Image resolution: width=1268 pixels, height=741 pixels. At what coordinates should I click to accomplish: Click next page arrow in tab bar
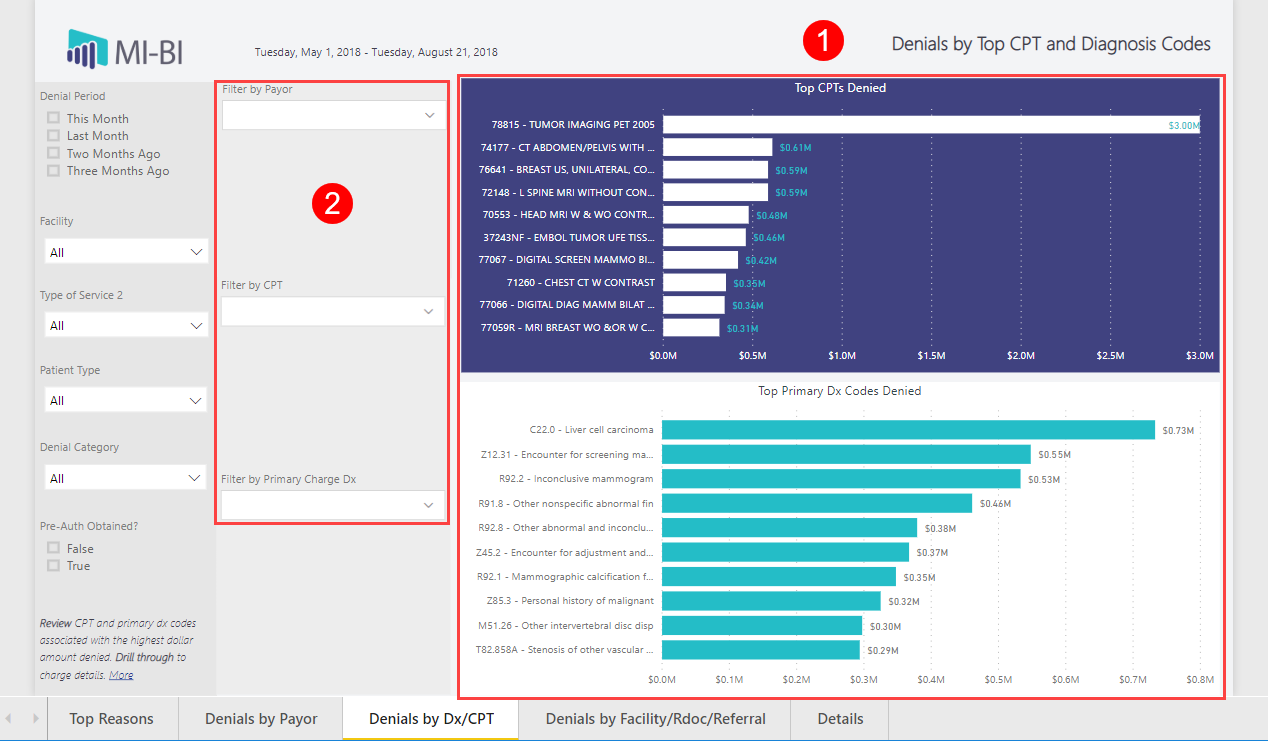tap(36, 718)
